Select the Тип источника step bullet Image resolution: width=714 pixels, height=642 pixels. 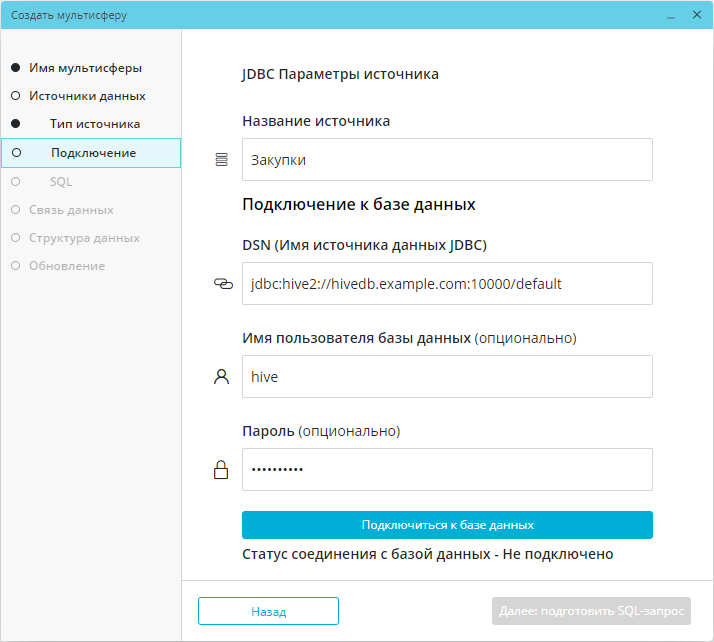15,124
